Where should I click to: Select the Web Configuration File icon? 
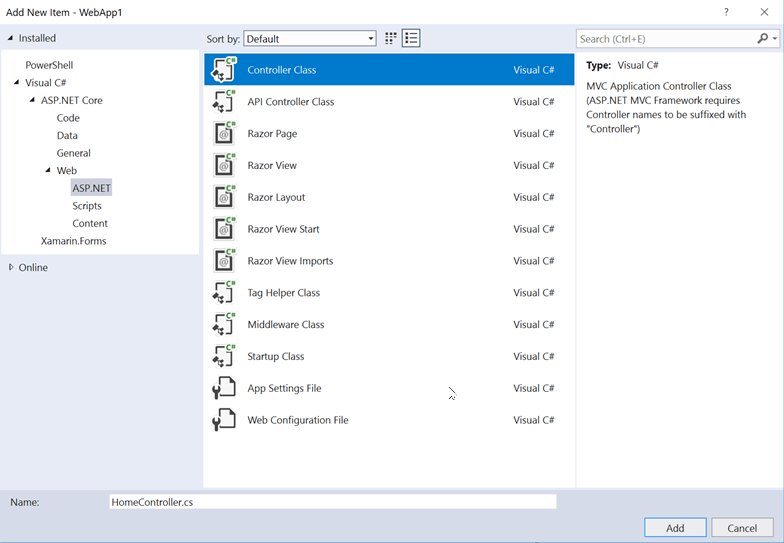224,420
